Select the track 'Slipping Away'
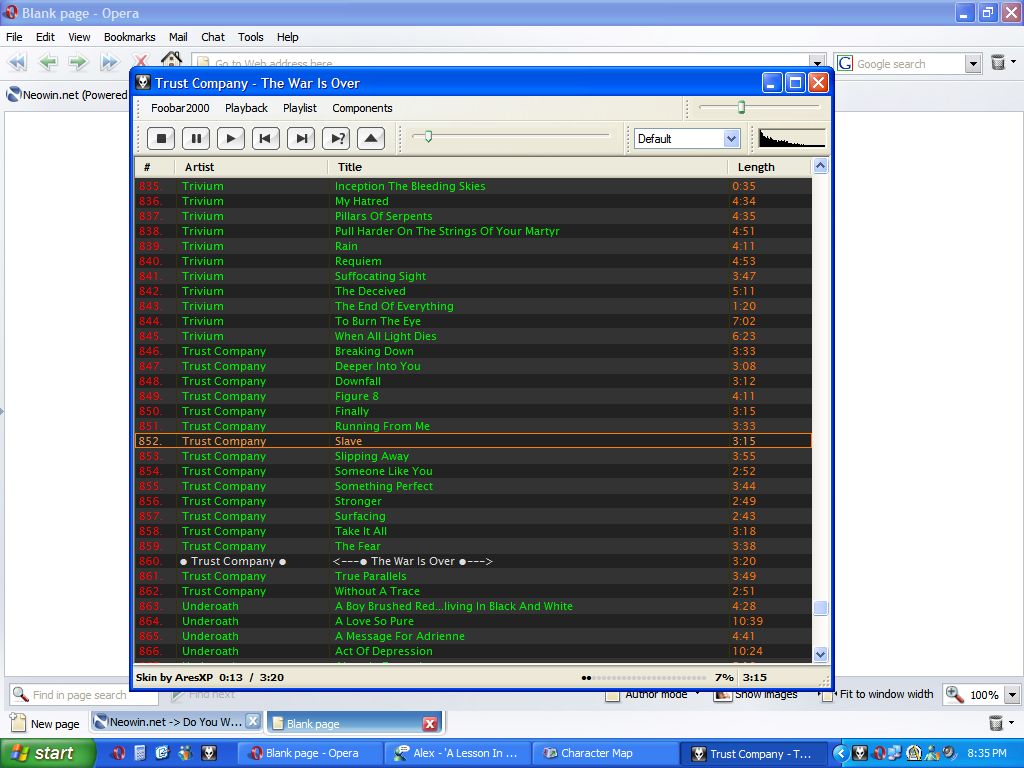The width and height of the screenshot is (1024, 768). tap(371, 456)
